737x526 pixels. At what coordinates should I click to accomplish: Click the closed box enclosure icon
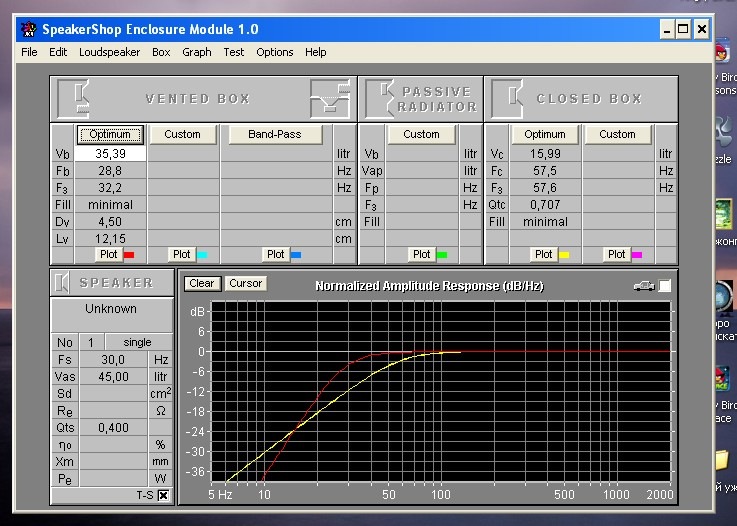pyautogui.click(x=508, y=99)
